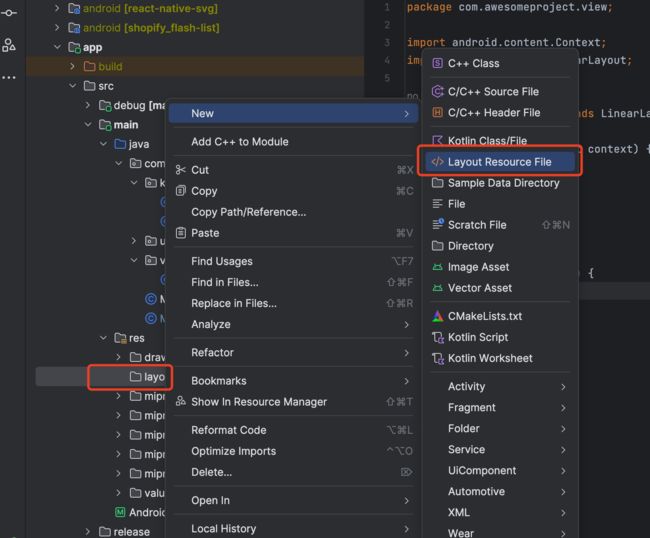The width and height of the screenshot is (650, 538).
Task: Select the Kotlin Class/File icon
Action: [438, 141]
